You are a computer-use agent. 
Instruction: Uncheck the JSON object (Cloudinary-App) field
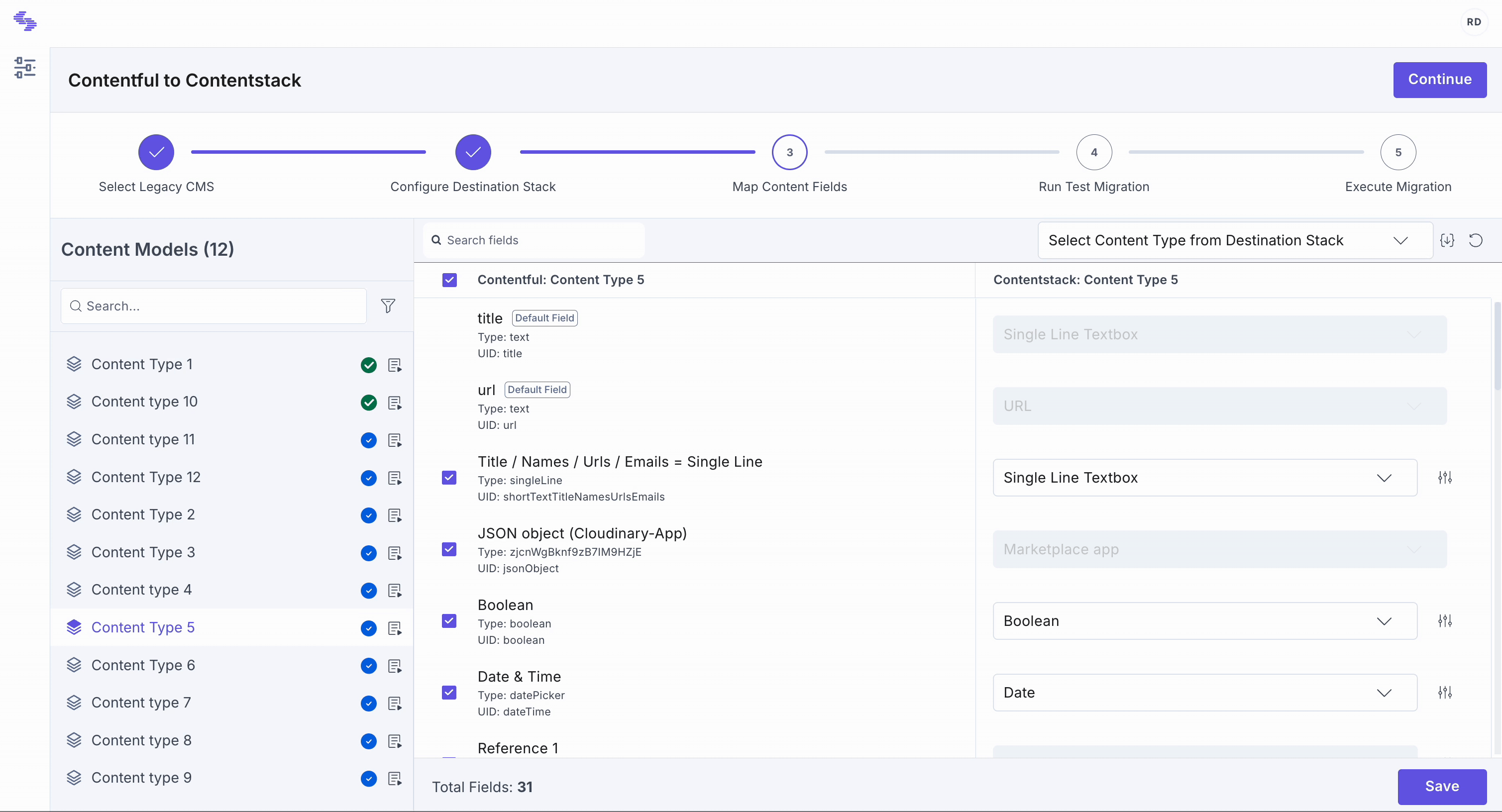[449, 549]
